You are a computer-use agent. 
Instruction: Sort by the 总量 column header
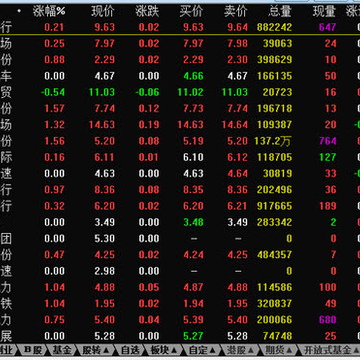[280, 11]
